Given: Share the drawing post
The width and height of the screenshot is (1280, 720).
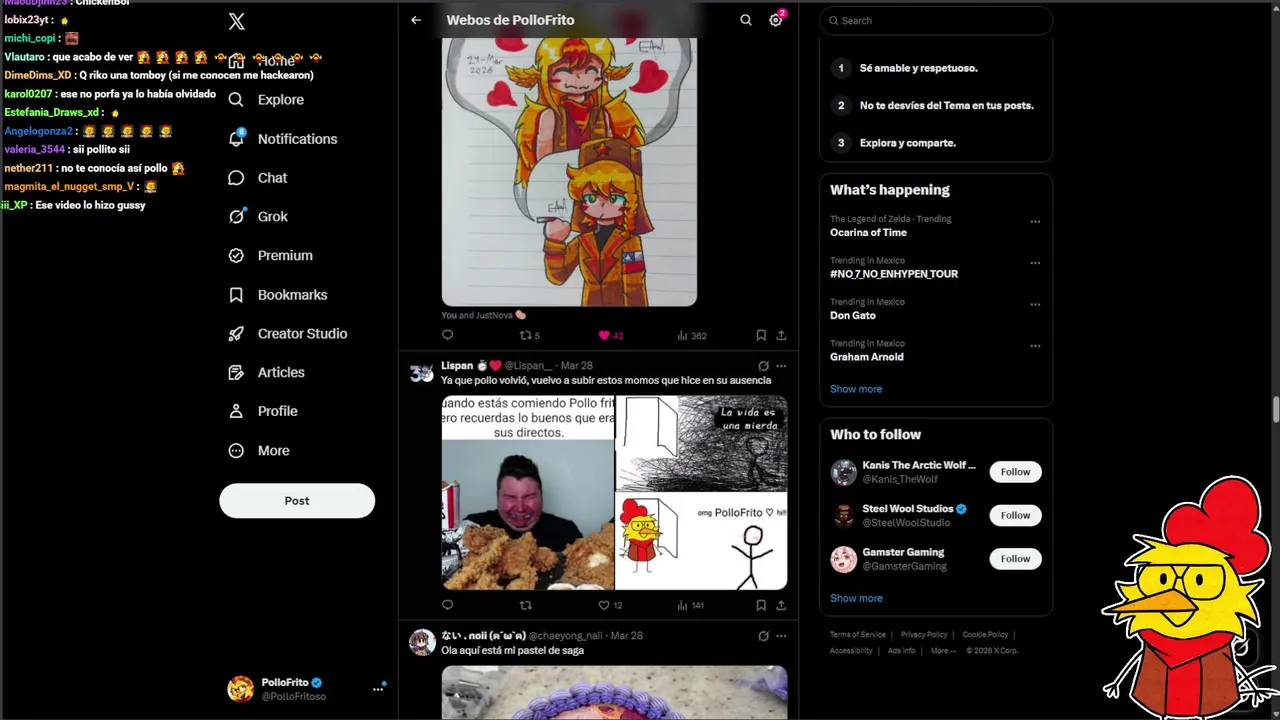Looking at the screenshot, I should pos(781,336).
